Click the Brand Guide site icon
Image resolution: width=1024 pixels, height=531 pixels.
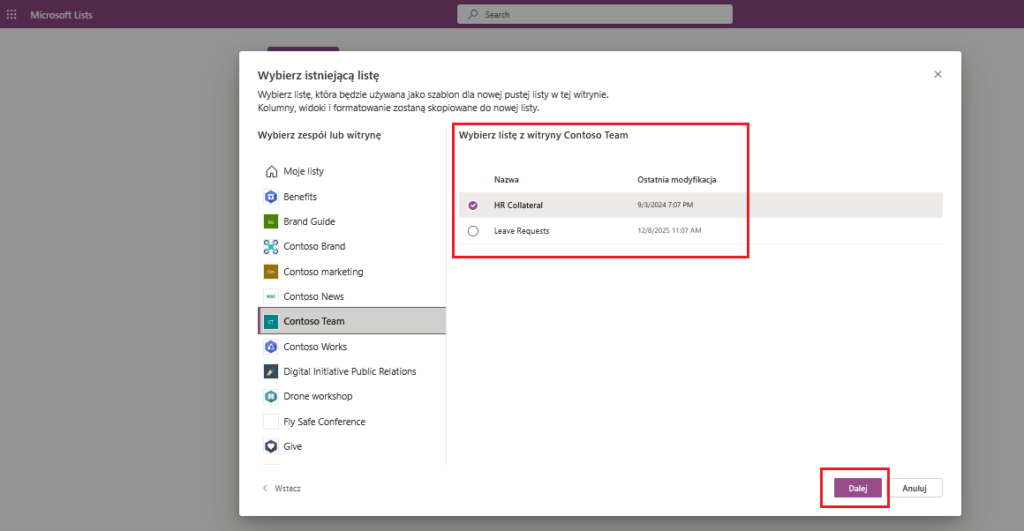tap(270, 222)
